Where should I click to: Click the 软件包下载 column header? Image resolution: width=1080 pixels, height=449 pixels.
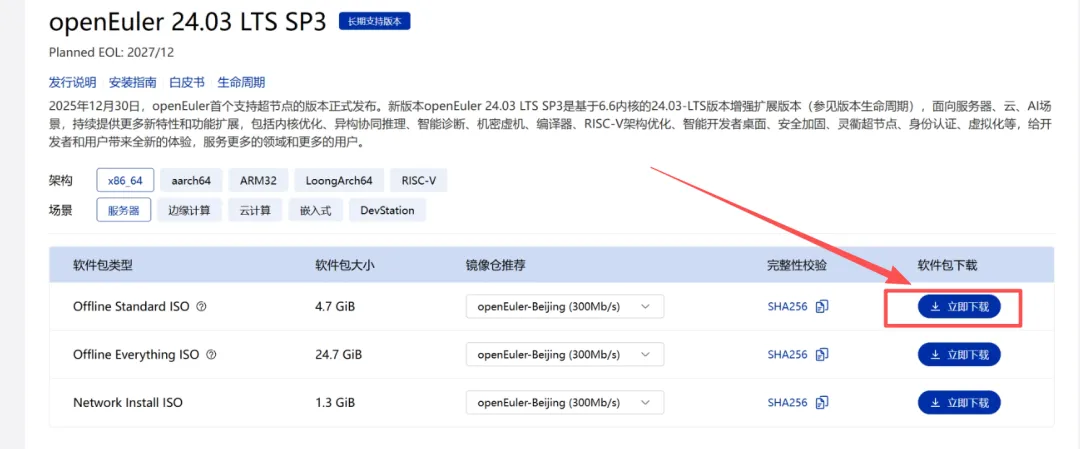point(947,264)
